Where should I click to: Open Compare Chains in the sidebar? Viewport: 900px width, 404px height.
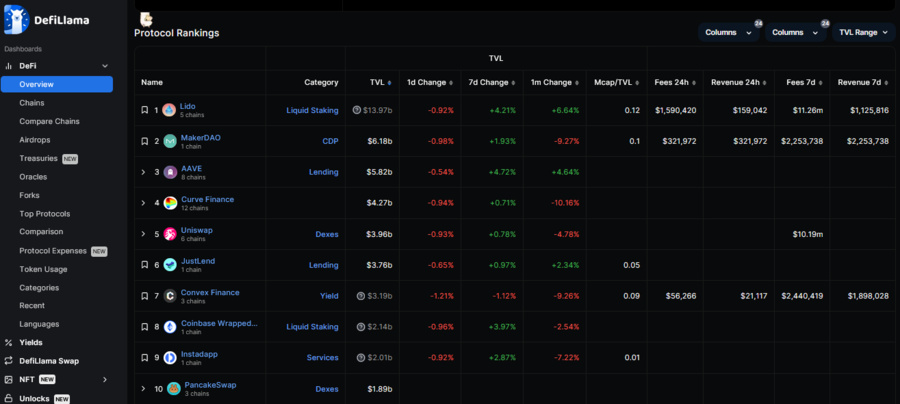coord(49,122)
